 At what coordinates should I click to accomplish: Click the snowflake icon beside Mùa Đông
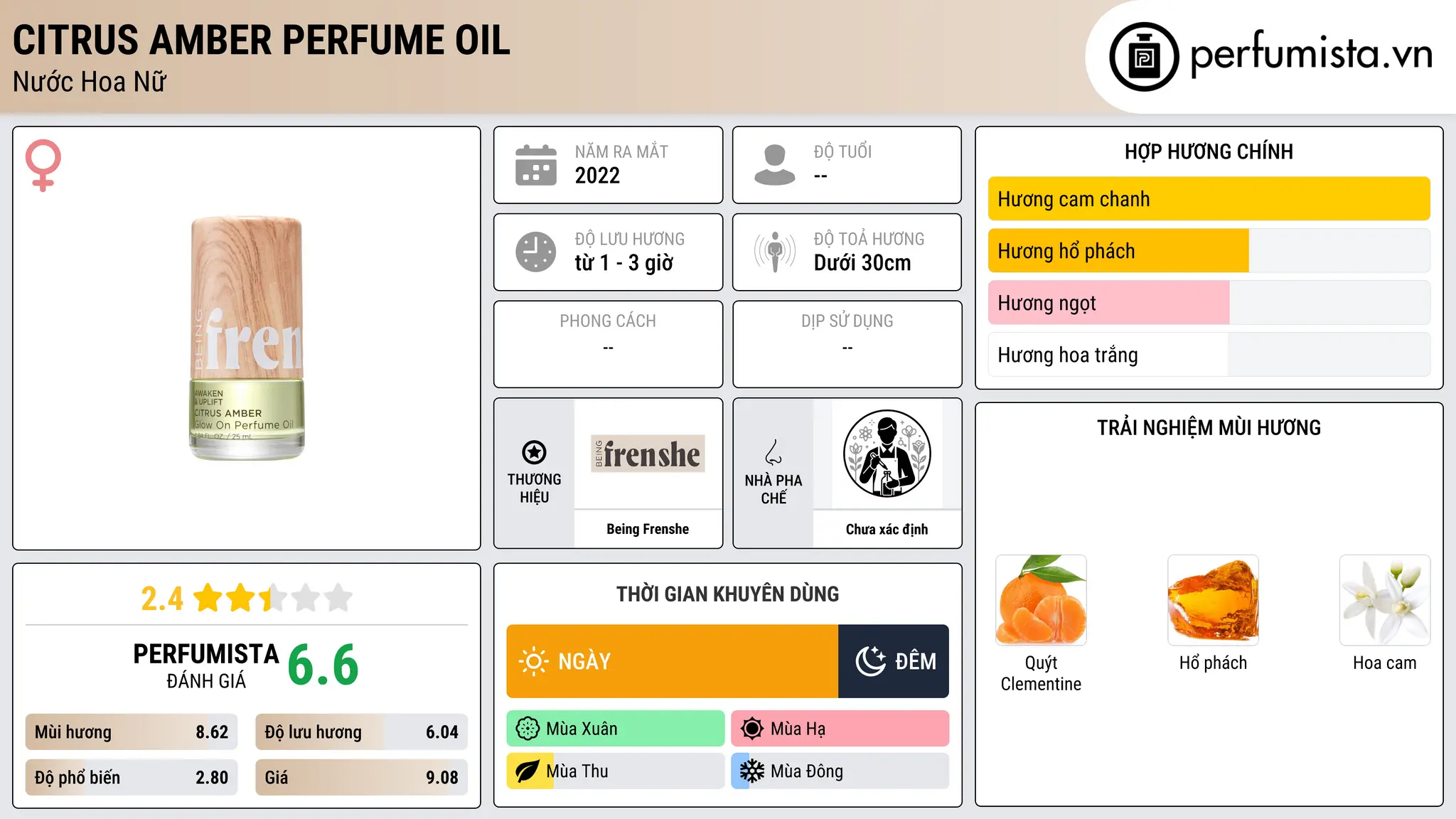click(x=752, y=771)
